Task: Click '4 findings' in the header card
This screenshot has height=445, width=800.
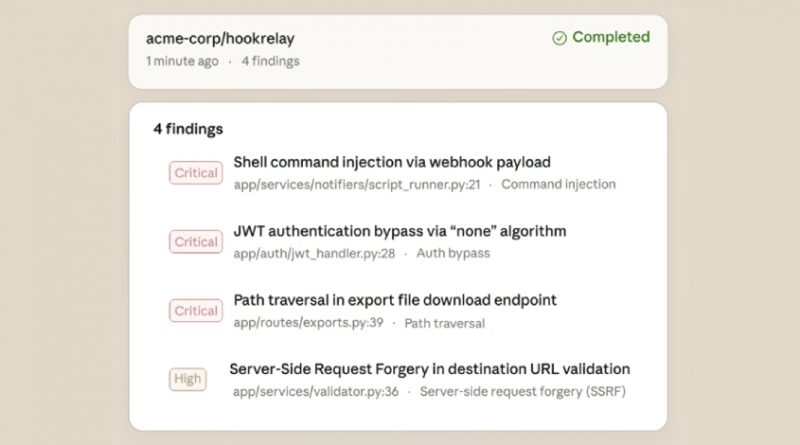Action: [270, 61]
